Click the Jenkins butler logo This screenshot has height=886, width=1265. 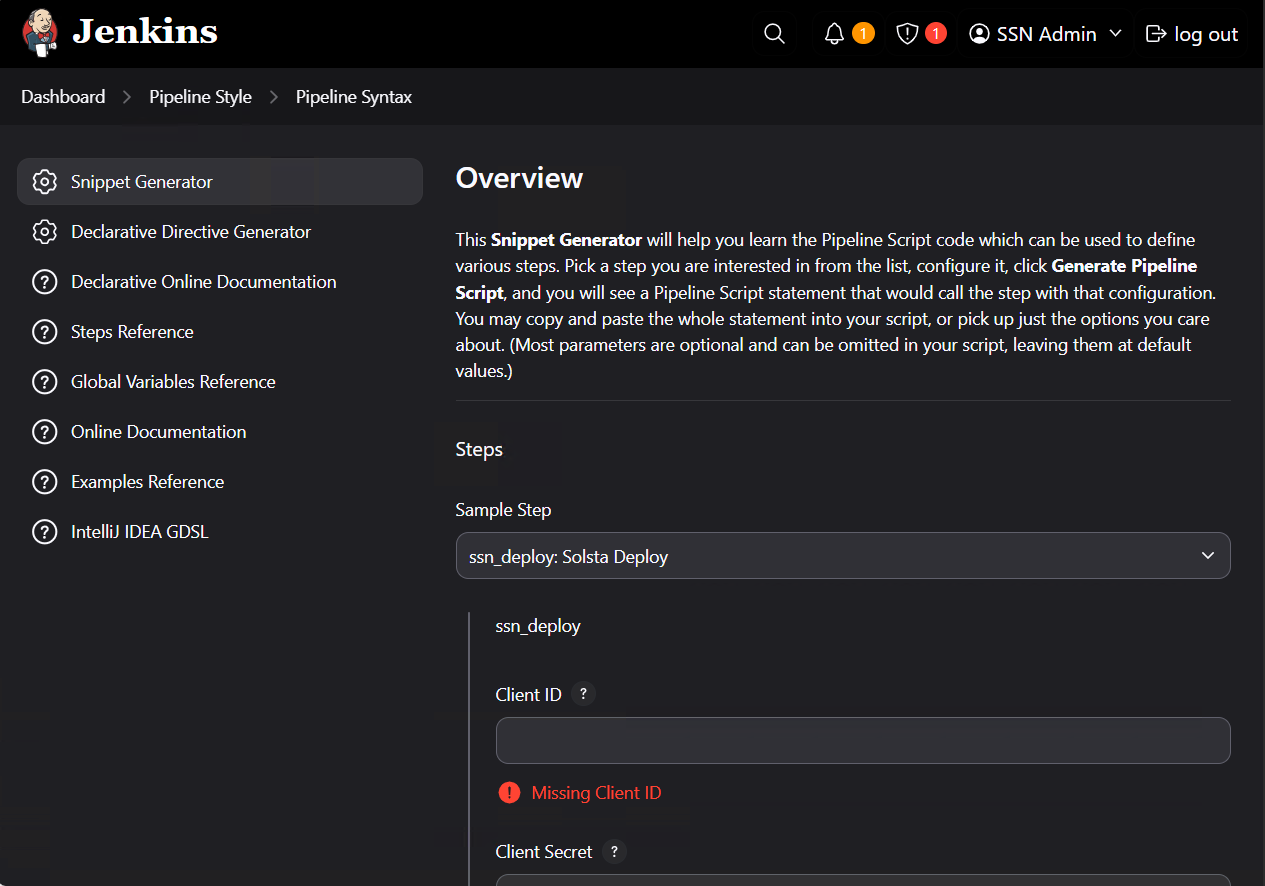click(40, 33)
